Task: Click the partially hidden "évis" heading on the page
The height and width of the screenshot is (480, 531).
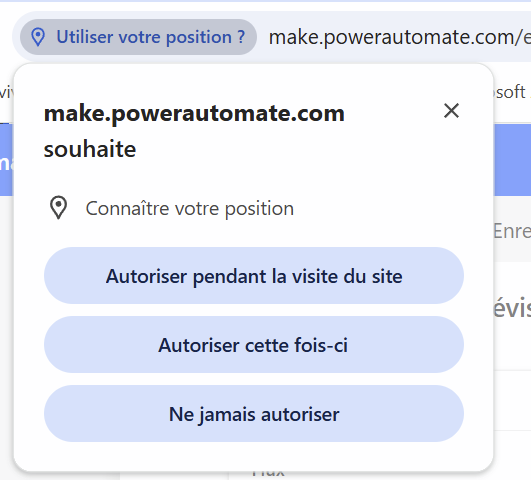Action: point(512,308)
